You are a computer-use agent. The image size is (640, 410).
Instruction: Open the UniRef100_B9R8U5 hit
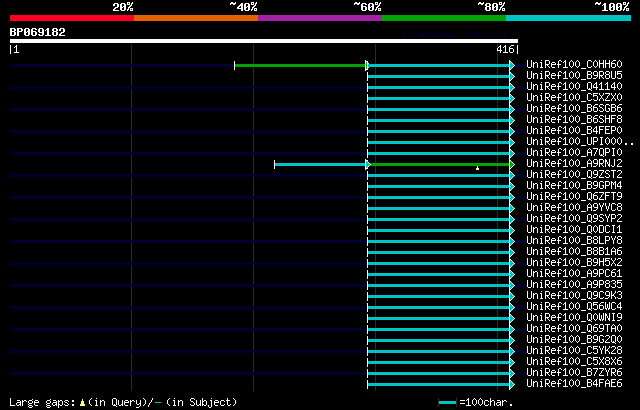point(574,75)
